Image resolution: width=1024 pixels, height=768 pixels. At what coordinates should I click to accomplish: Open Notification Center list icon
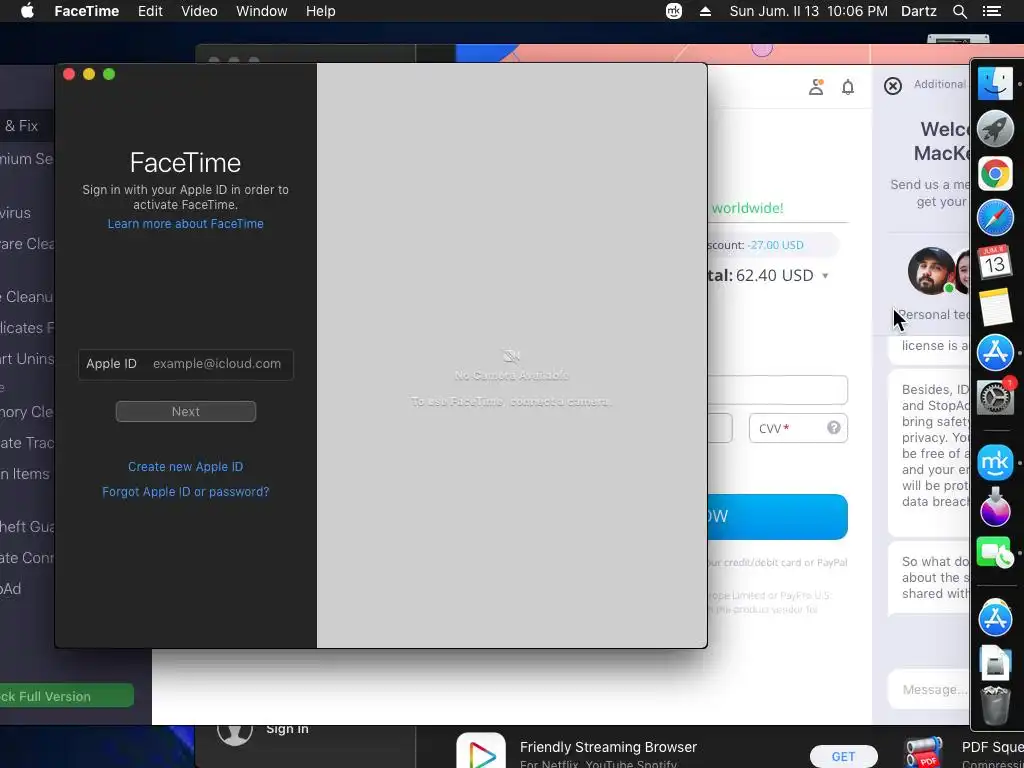(991, 11)
